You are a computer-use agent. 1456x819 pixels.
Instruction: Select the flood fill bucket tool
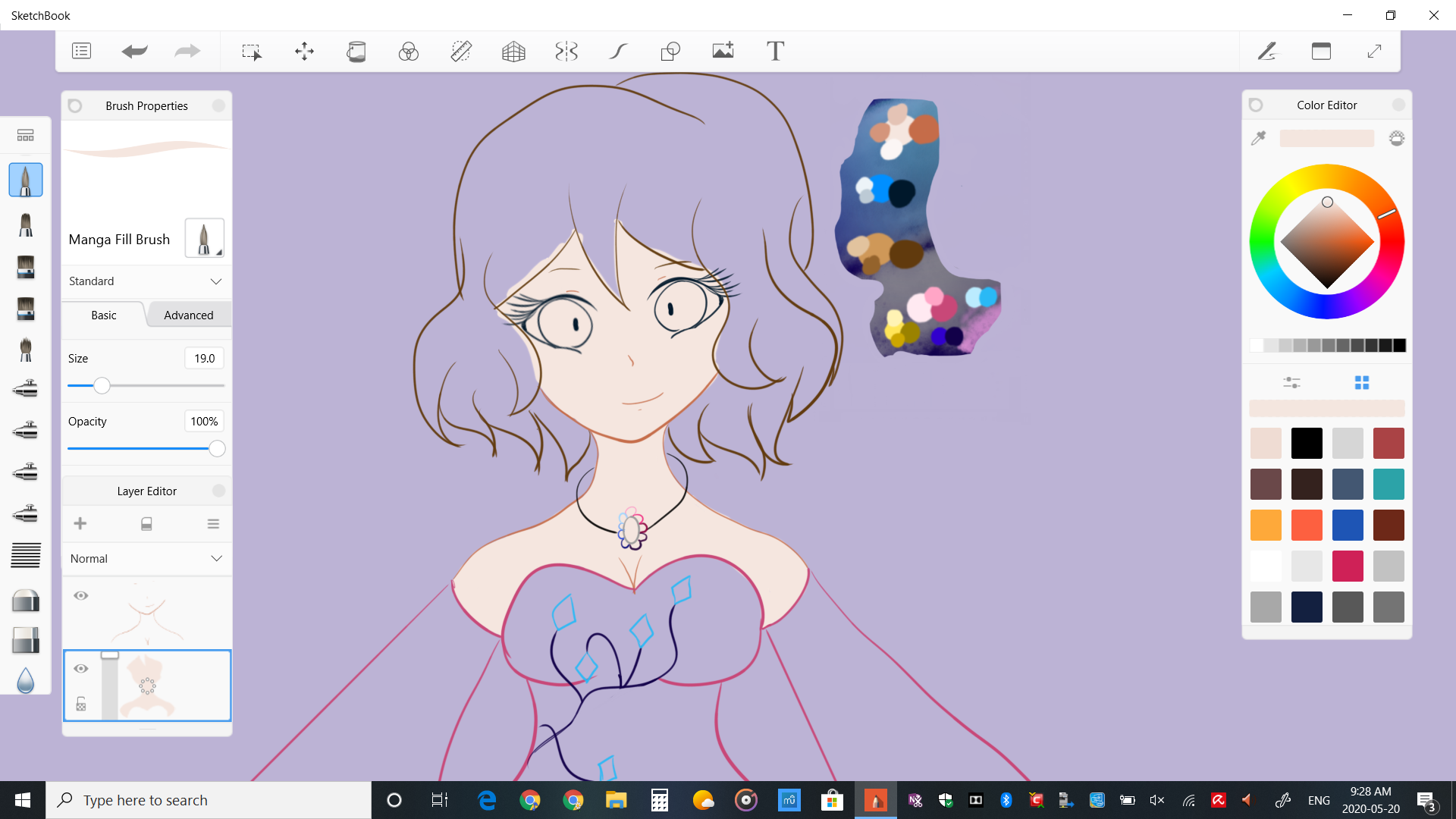point(356,51)
